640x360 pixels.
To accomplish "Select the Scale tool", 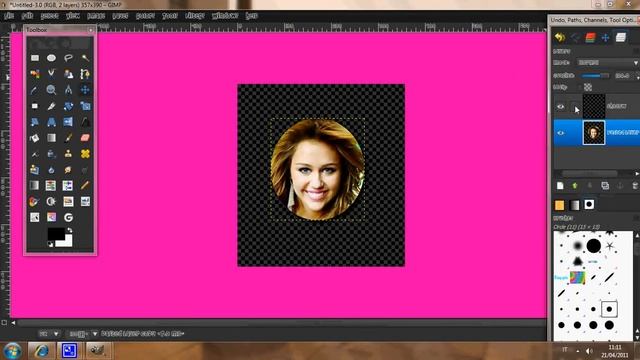I will 85,106.
